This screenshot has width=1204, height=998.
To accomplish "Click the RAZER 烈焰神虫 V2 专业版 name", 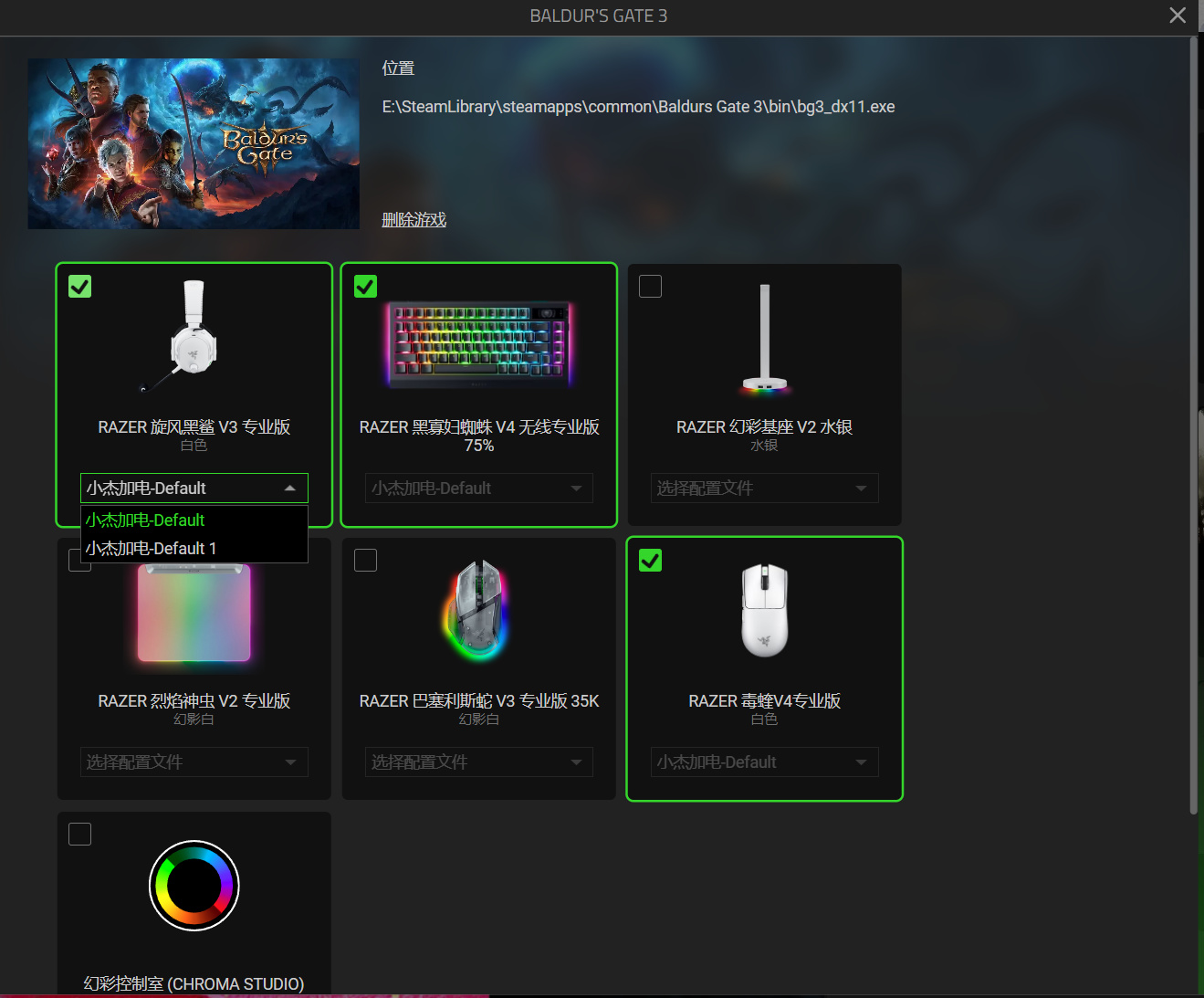I will (194, 701).
